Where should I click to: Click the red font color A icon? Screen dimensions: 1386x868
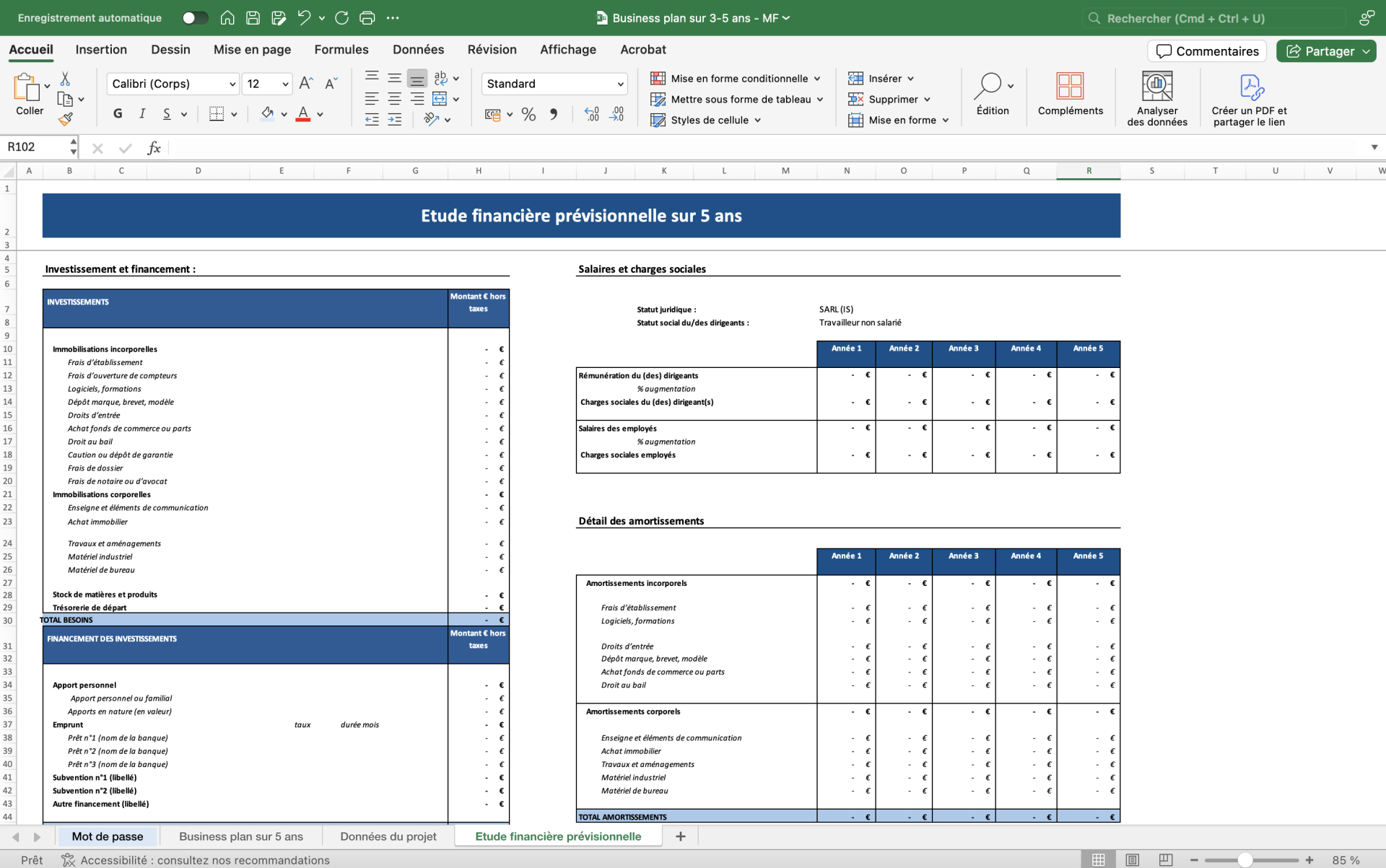[303, 113]
